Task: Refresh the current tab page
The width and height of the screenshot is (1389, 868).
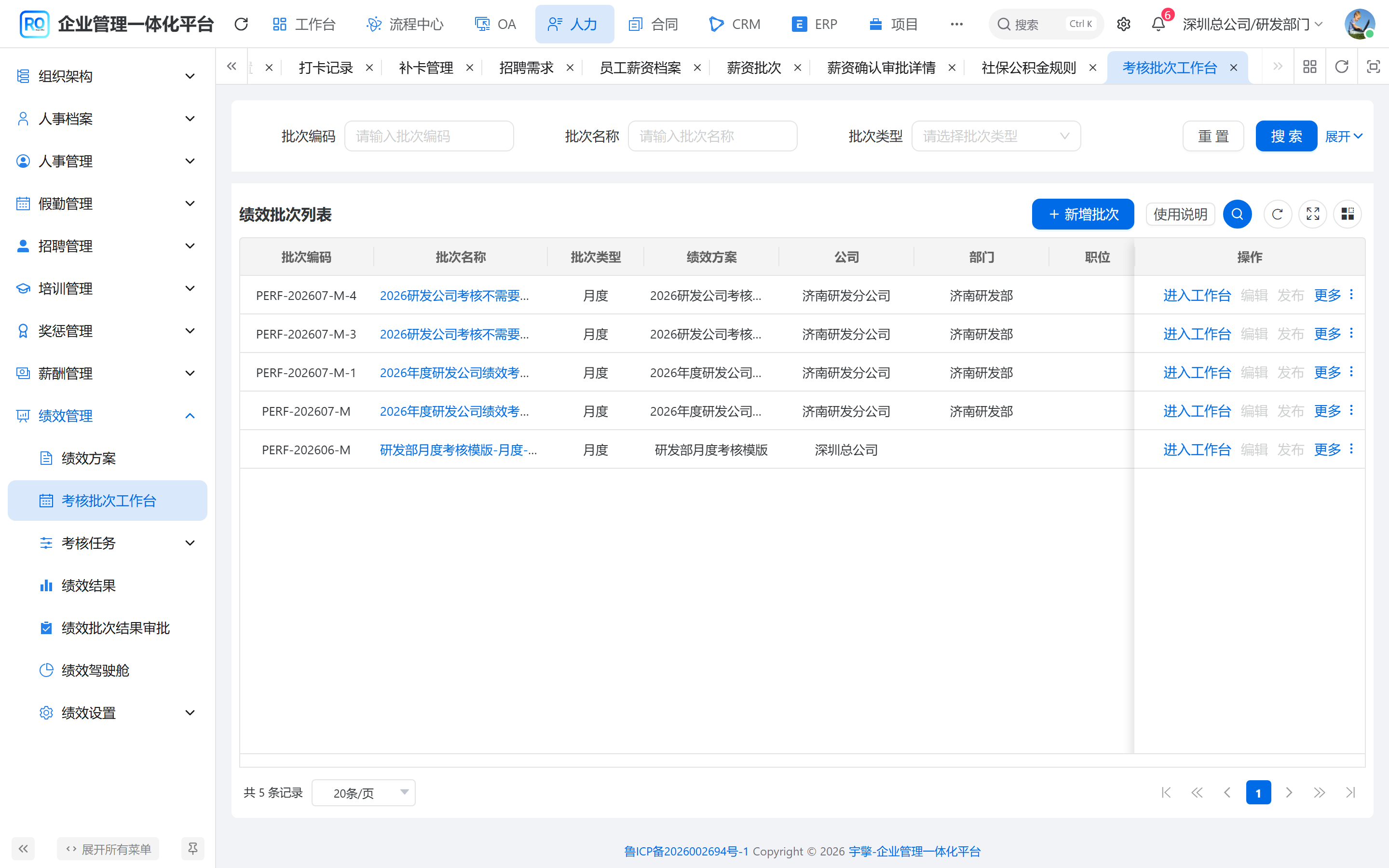Action: pos(1341,67)
